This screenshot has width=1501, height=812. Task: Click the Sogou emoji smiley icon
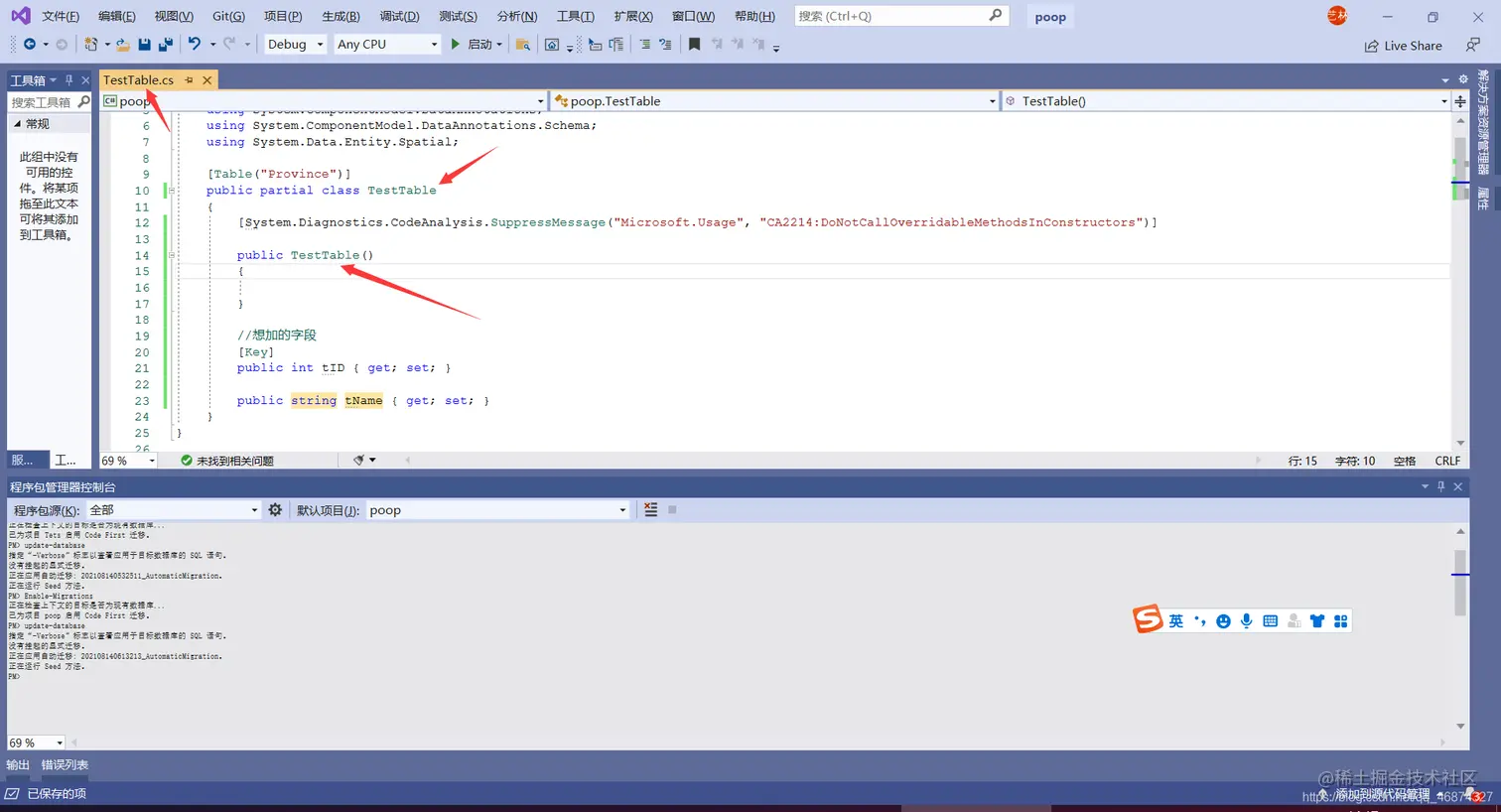(1223, 621)
